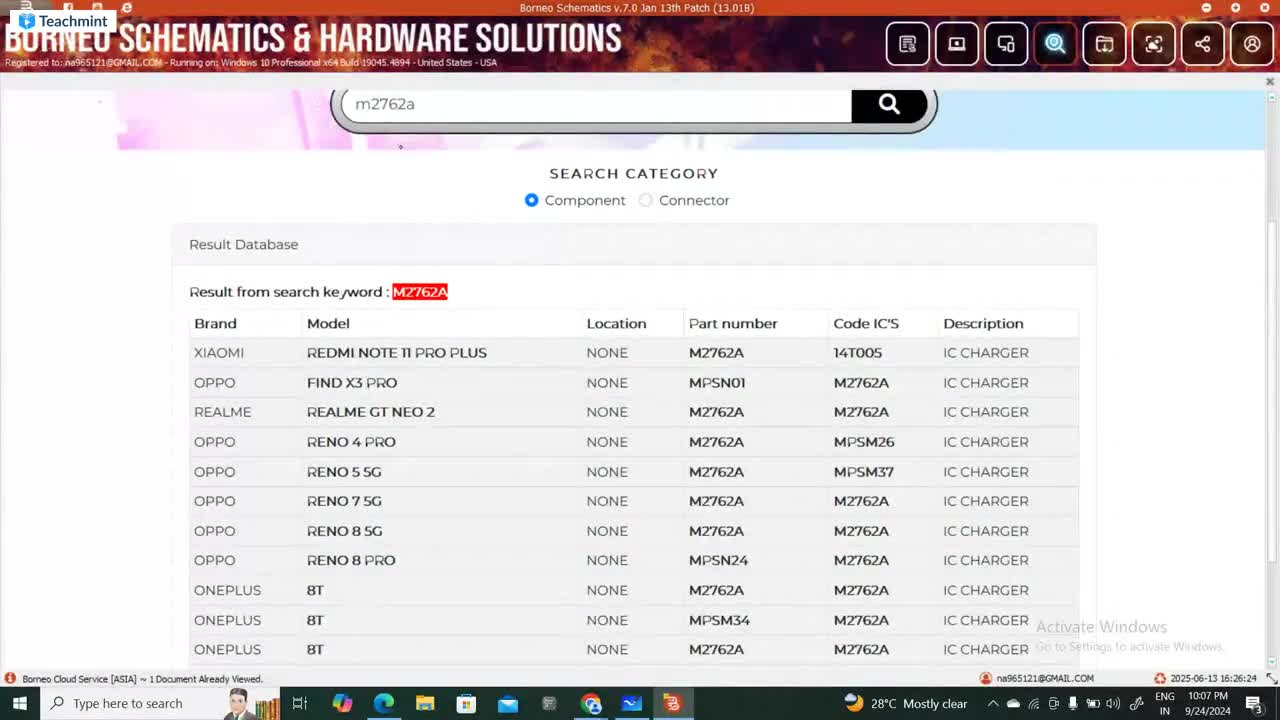Click the Model column header

[328, 323]
